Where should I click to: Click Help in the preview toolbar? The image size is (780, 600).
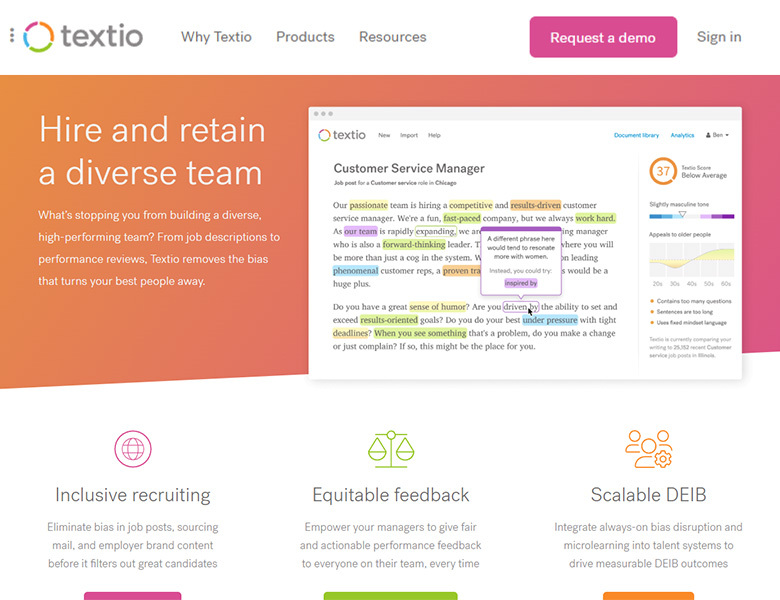434,135
